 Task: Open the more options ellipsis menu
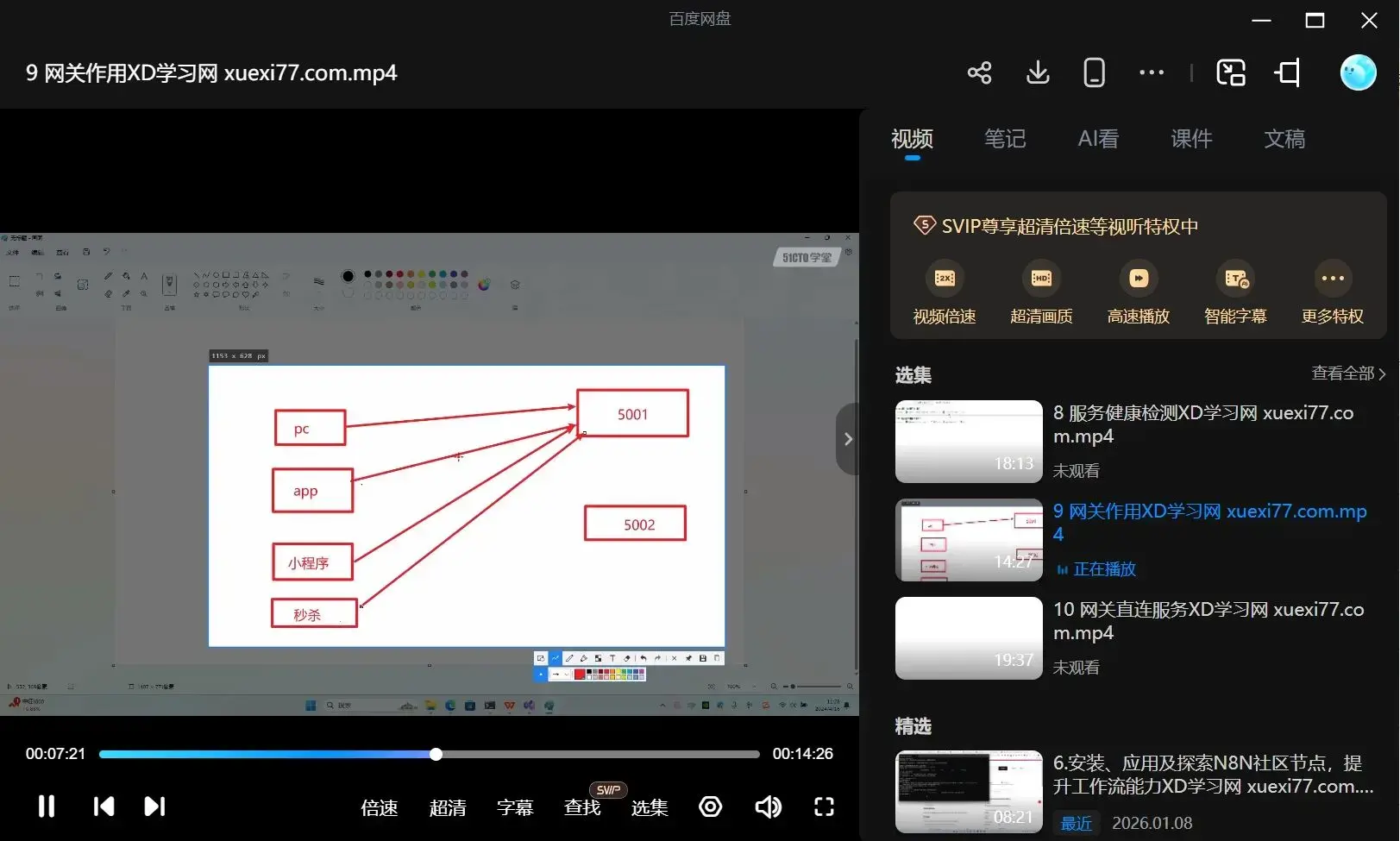point(1152,72)
